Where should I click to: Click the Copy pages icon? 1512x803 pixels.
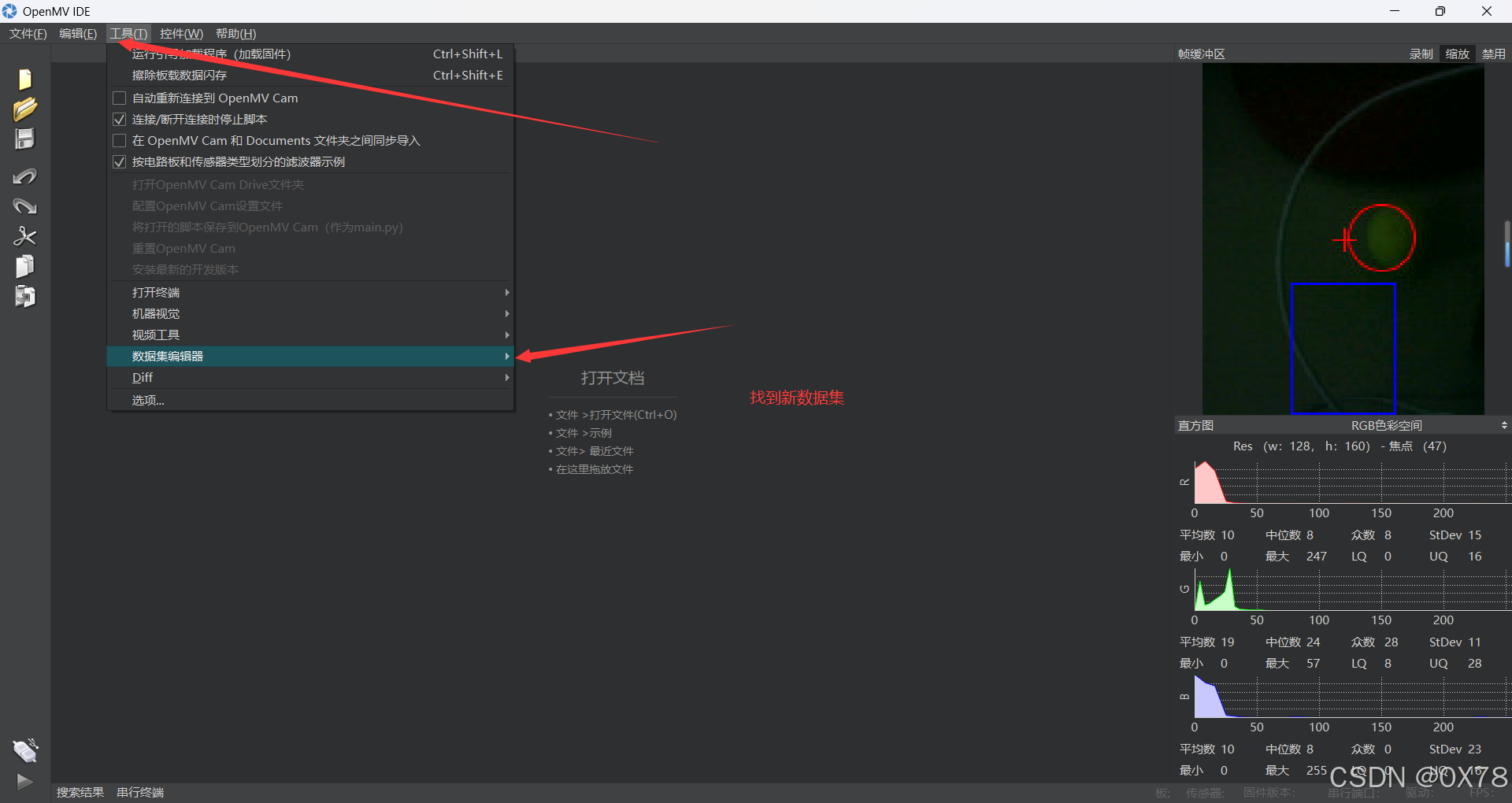(25, 266)
